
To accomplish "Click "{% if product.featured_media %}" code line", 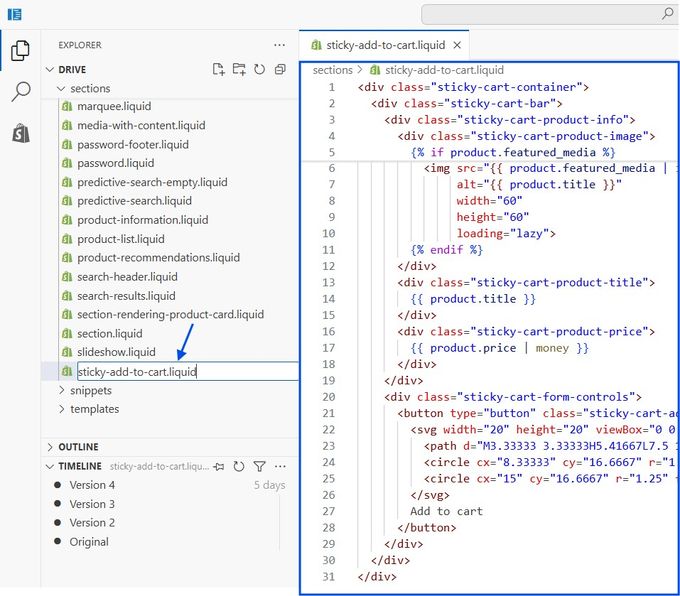I will pyautogui.click(x=513, y=152).
